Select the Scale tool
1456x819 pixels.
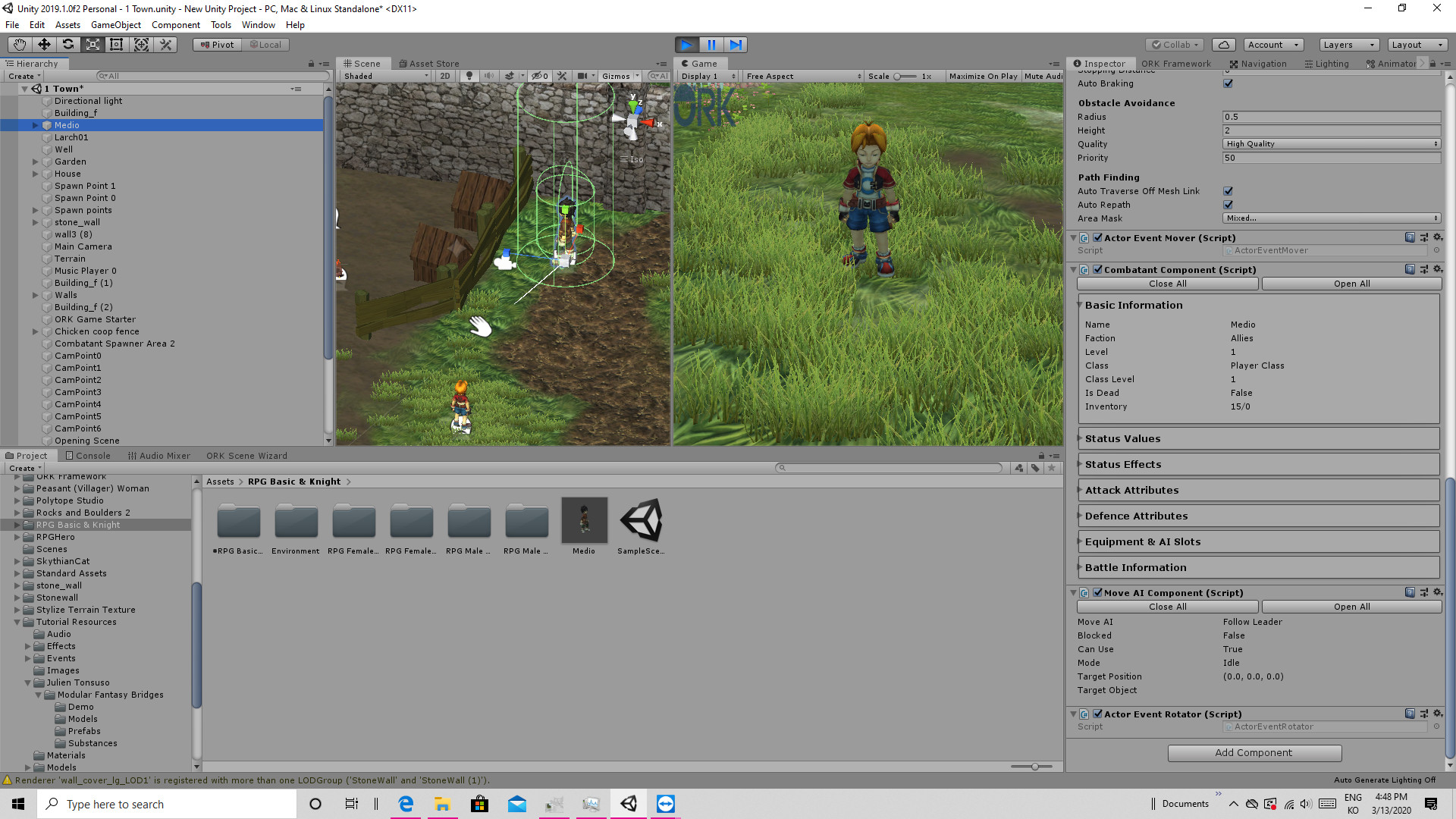tap(93, 45)
